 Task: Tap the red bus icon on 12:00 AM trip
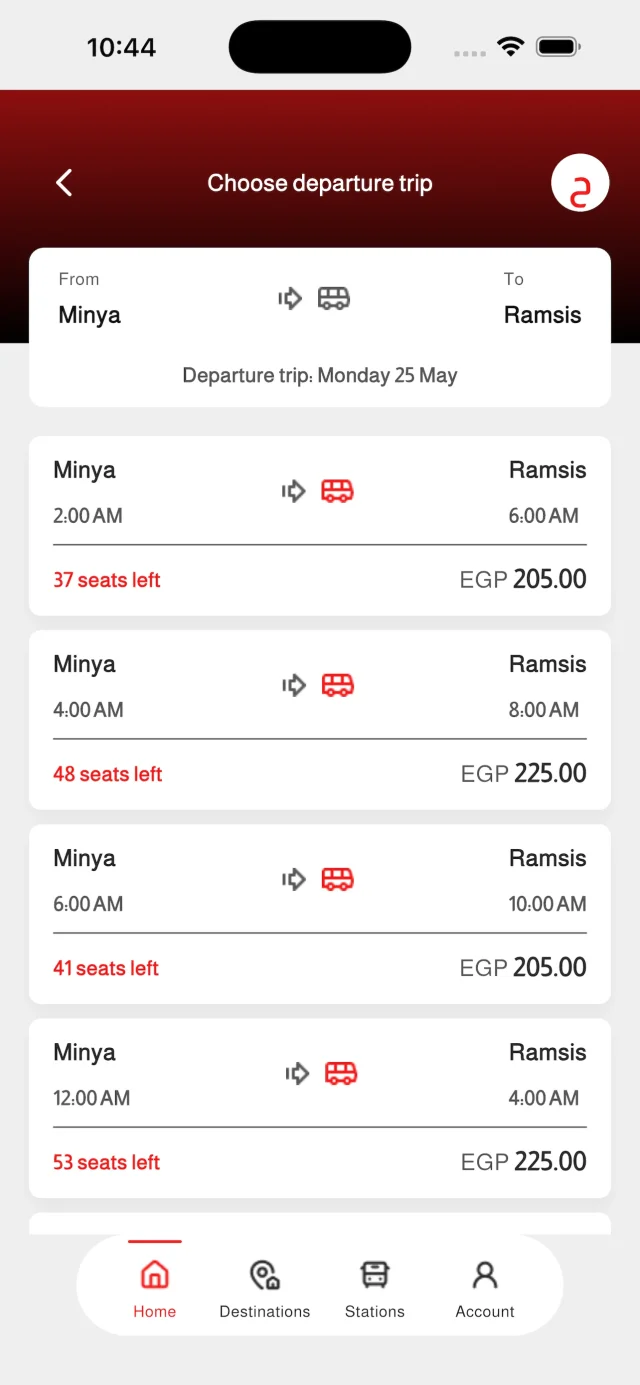pos(341,1073)
